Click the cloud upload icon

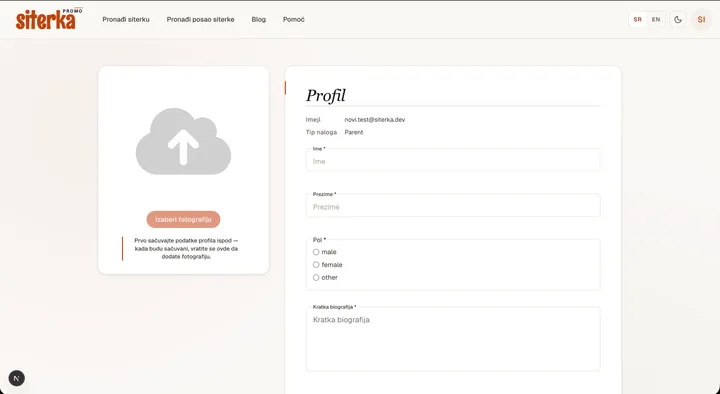[183, 141]
